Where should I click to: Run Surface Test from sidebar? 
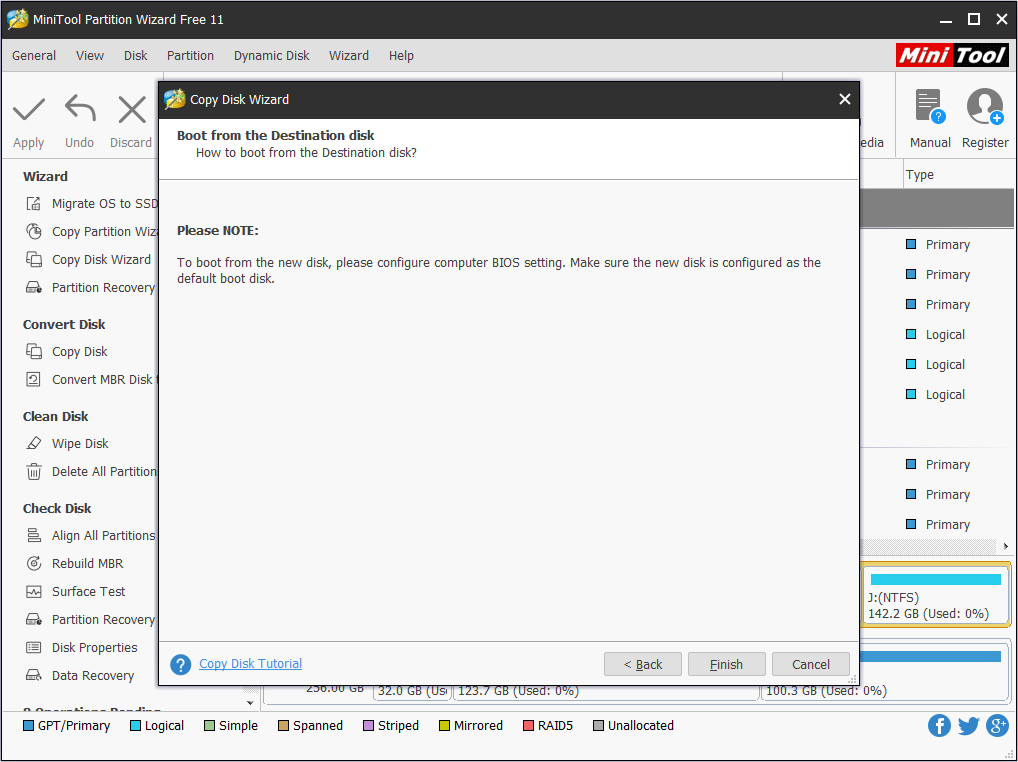coord(75,592)
